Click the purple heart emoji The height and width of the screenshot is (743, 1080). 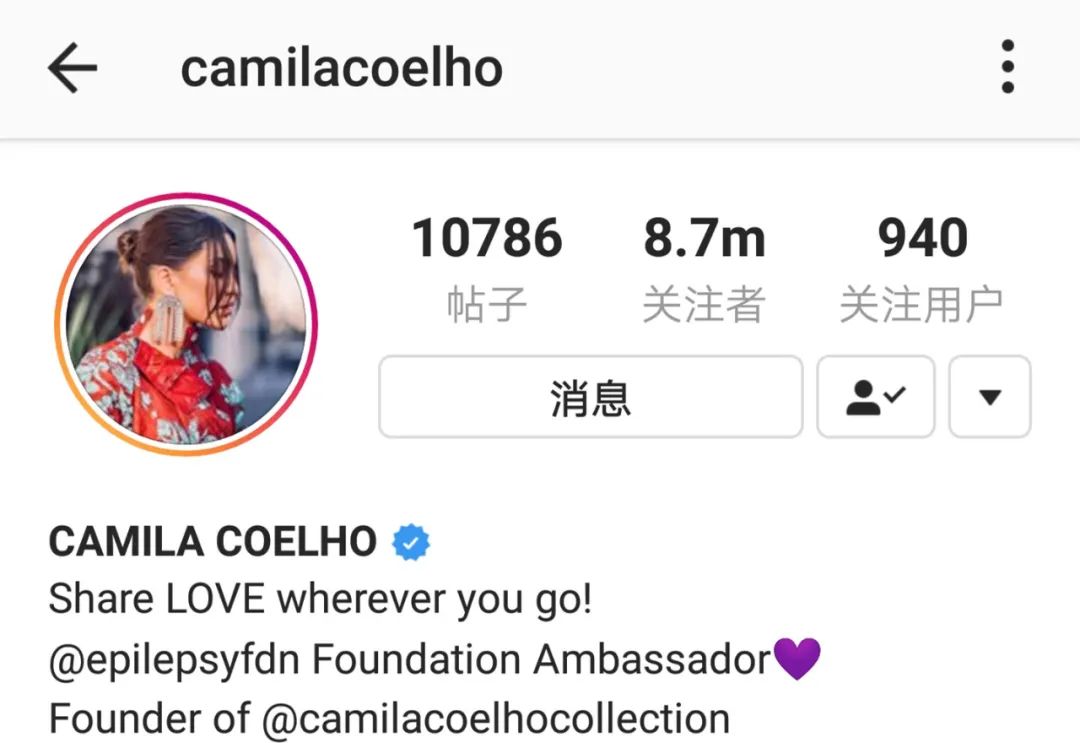click(797, 658)
